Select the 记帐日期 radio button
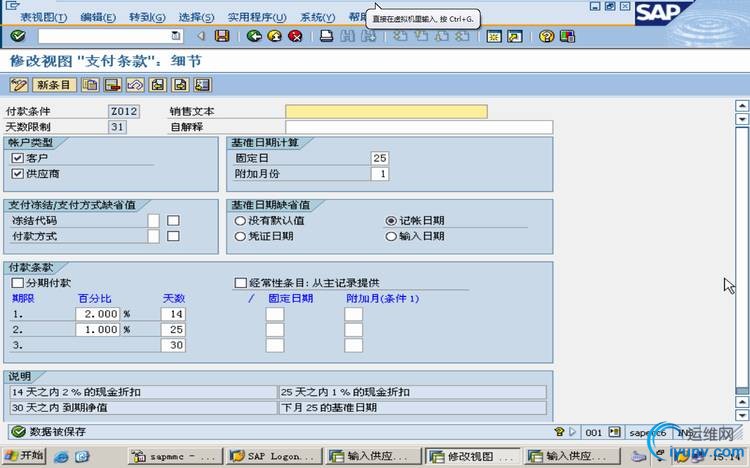 click(391, 221)
